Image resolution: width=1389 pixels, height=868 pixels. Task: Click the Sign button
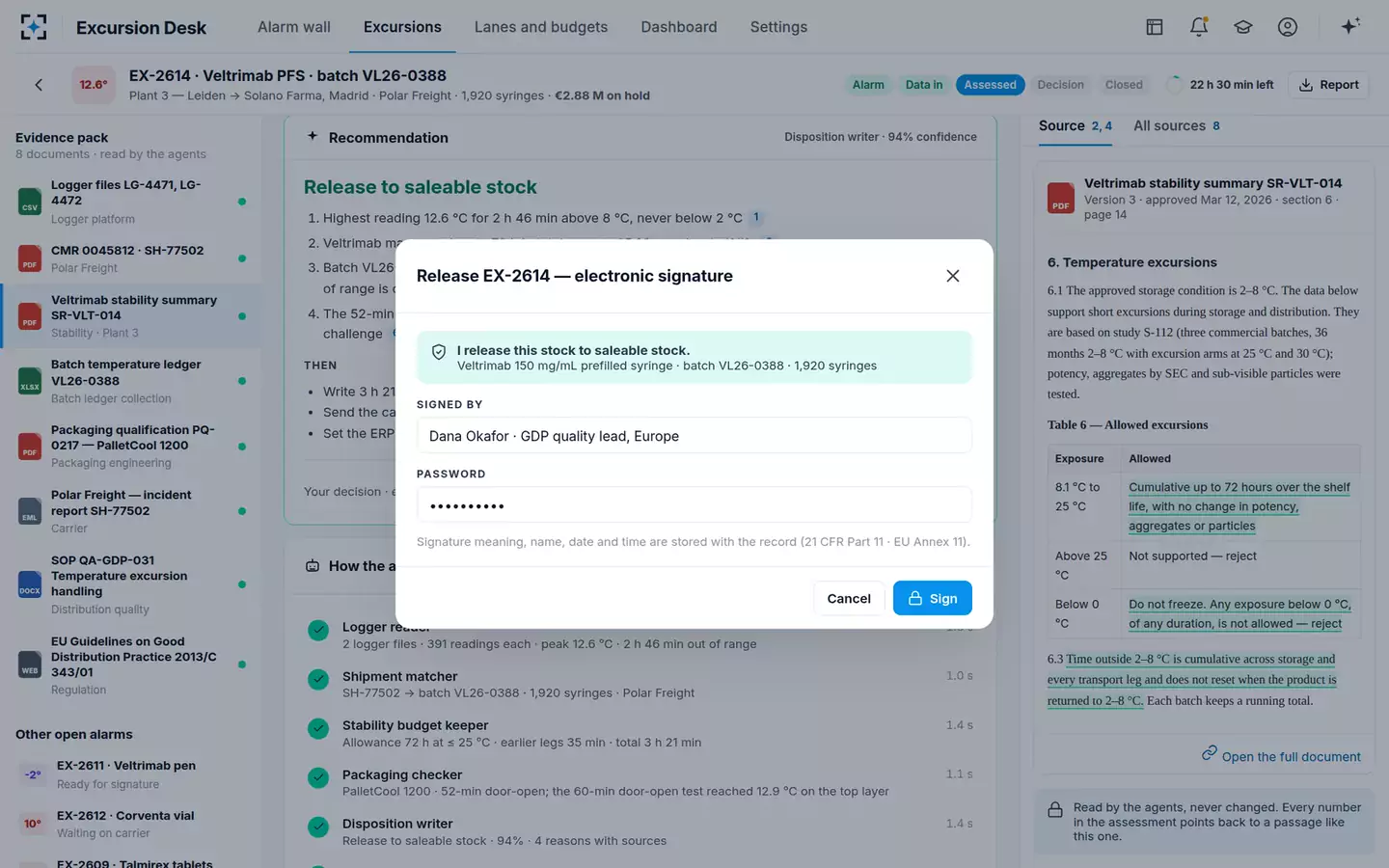pyautogui.click(x=932, y=598)
